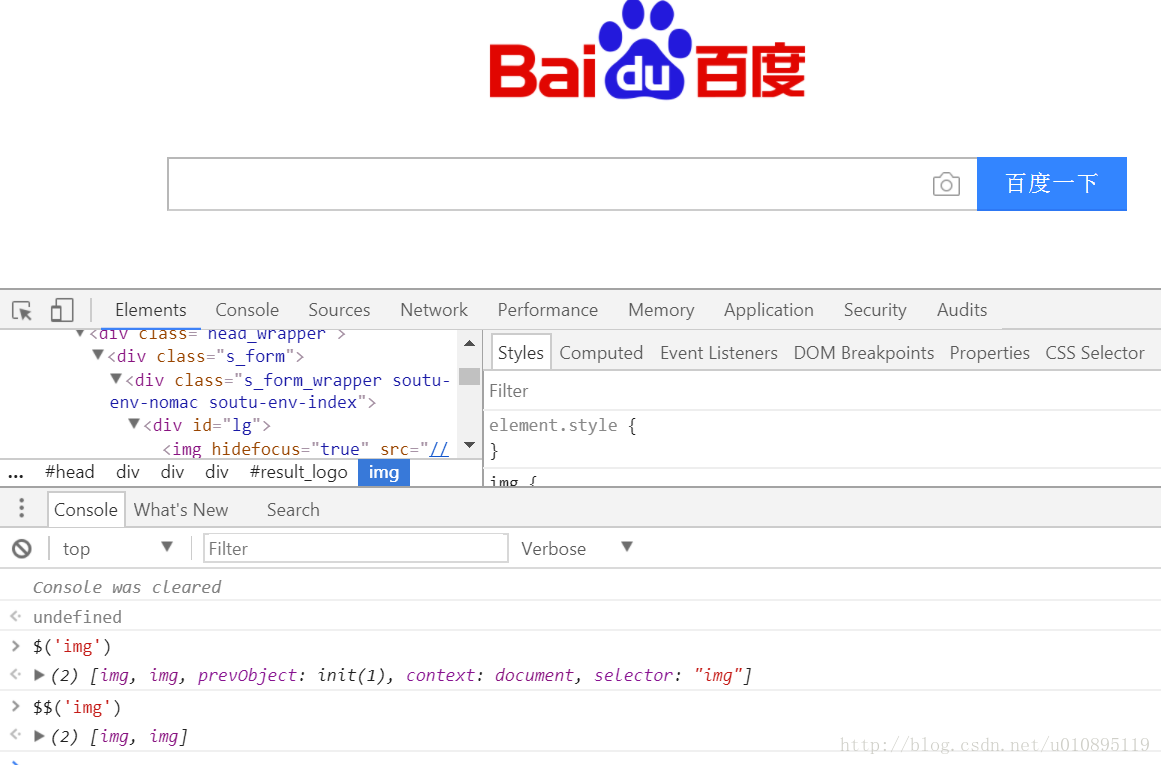
Task: Switch to the Search drawer tab
Action: 293,510
